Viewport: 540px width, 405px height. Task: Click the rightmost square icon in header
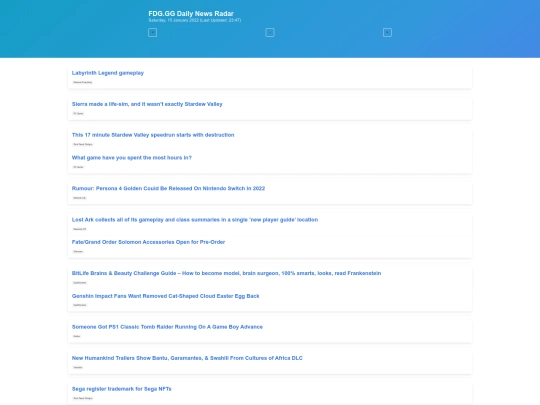[x=387, y=32]
